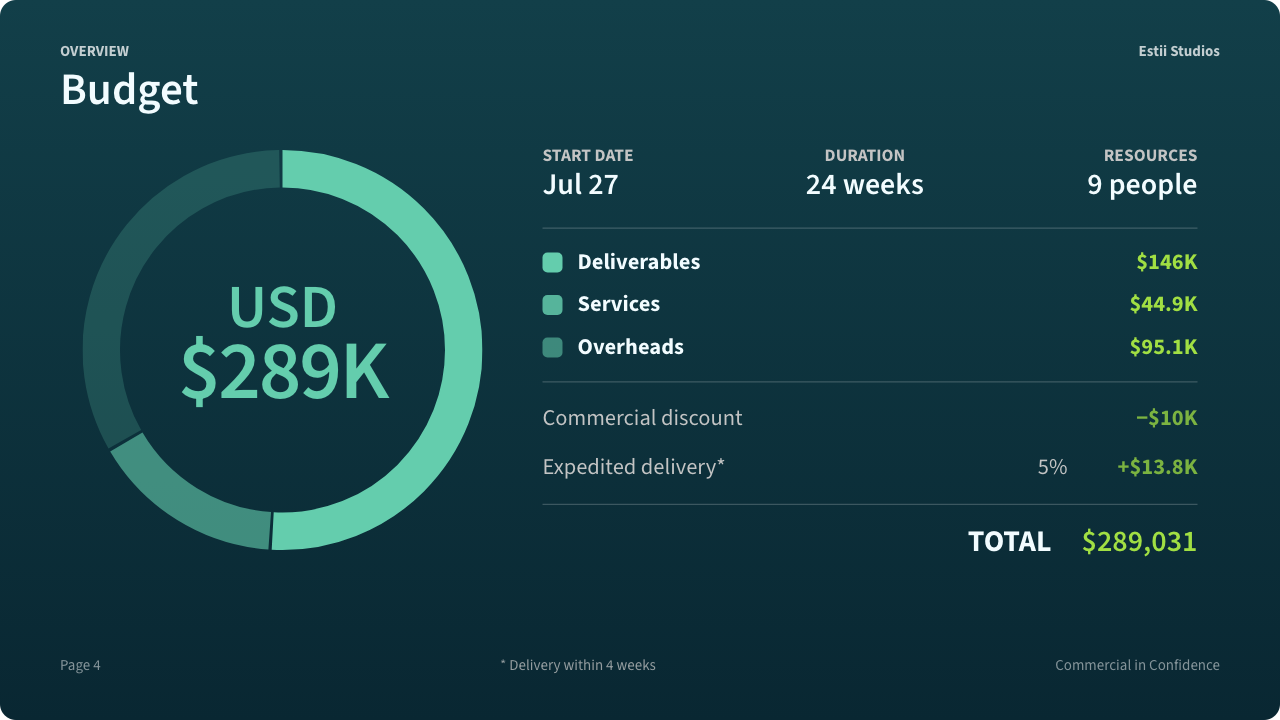Click the $146K Deliverables amount
This screenshot has height=720, width=1280.
point(1166,262)
